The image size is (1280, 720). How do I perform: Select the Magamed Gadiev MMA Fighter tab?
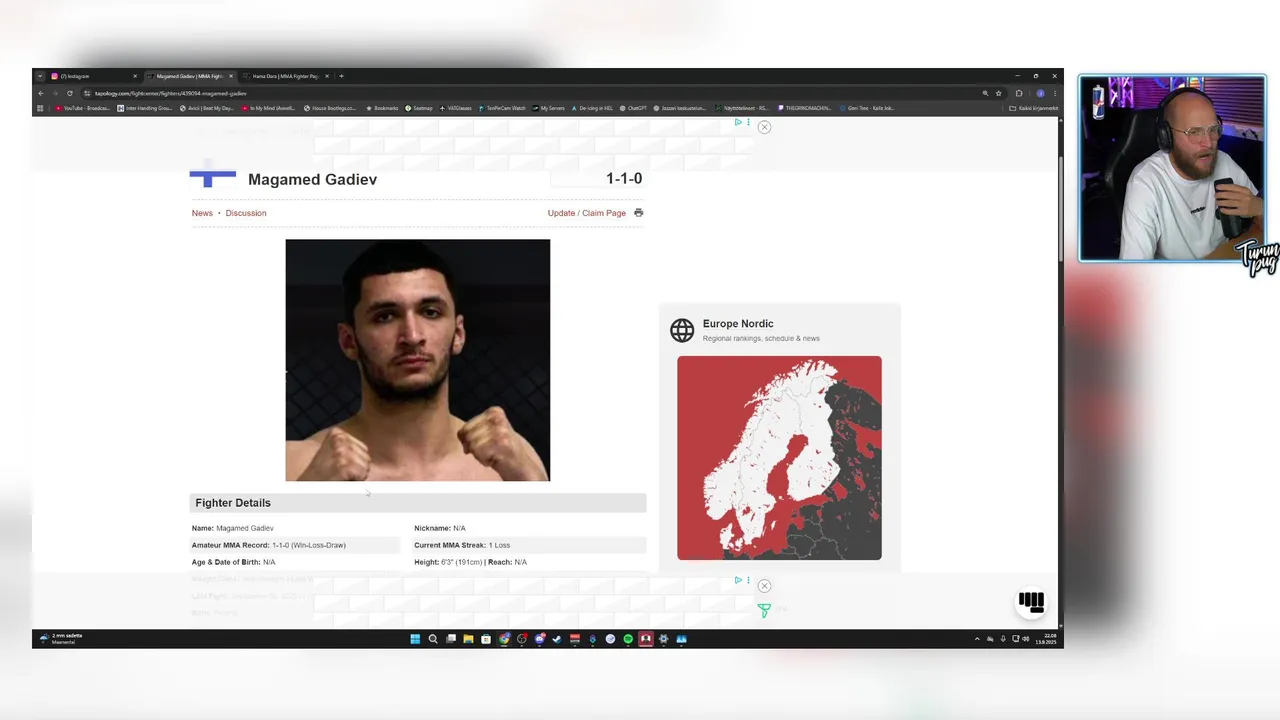click(188, 76)
